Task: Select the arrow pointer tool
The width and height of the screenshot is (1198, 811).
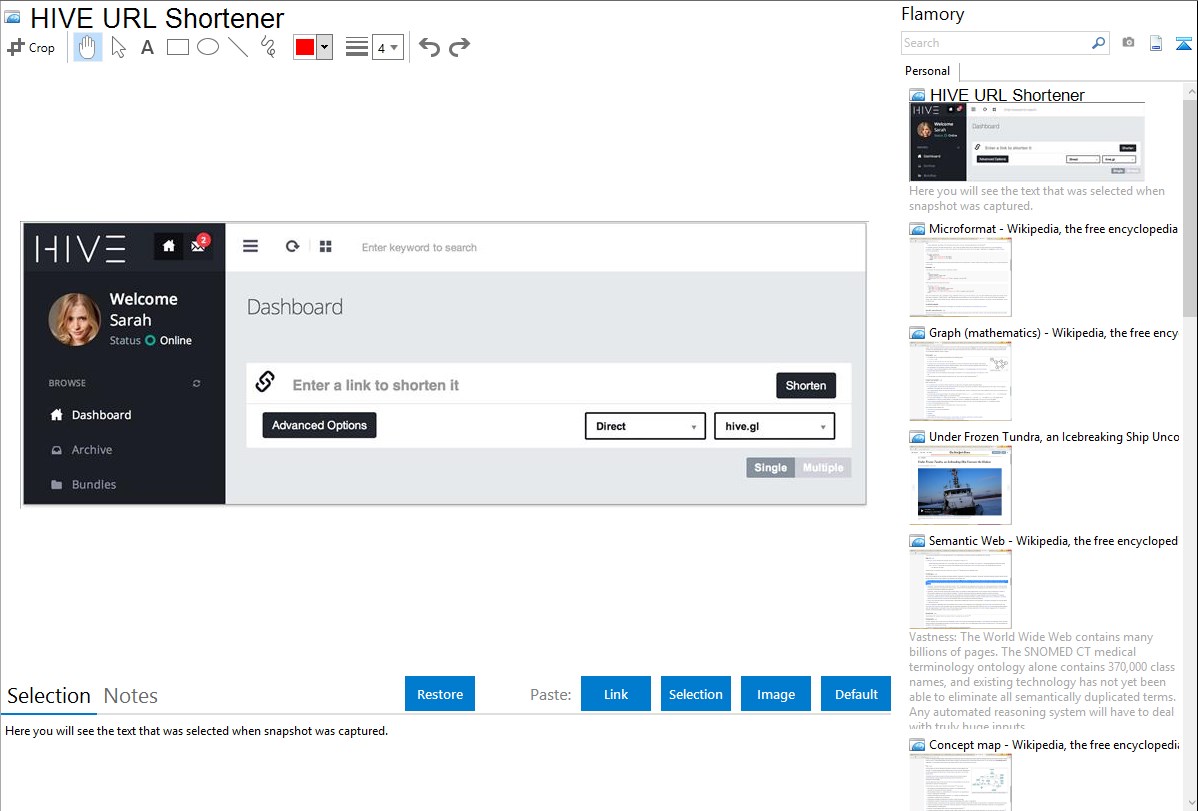Action: (x=118, y=47)
